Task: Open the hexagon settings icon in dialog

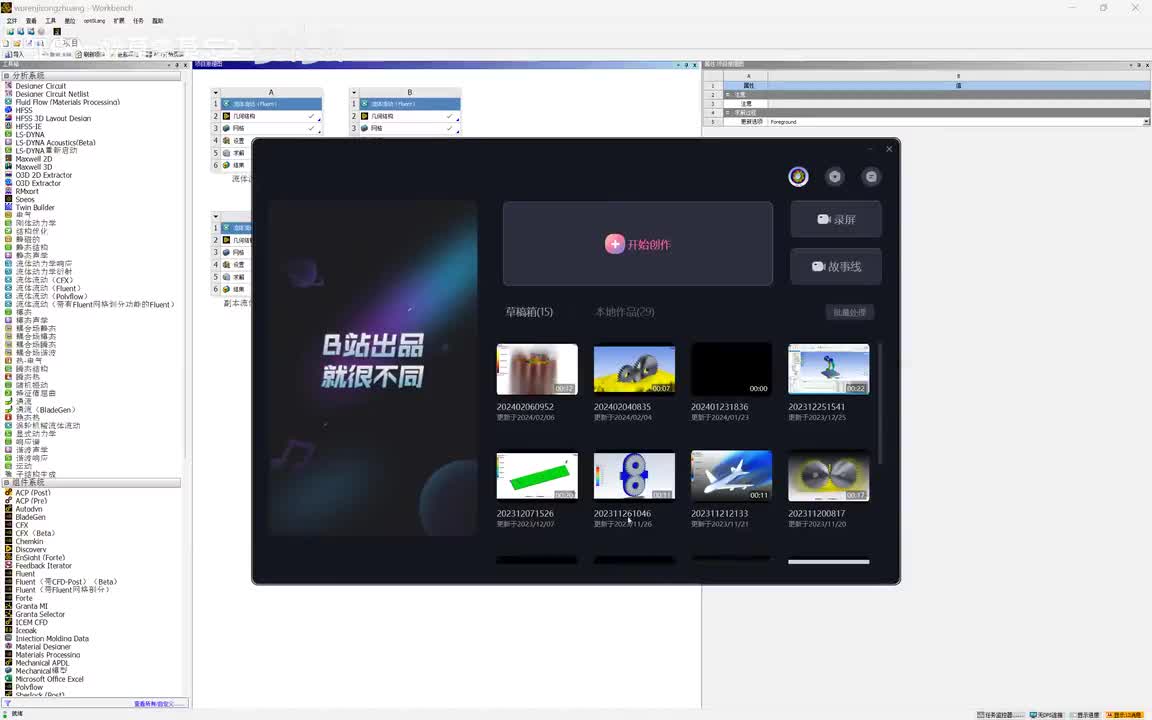Action: (x=835, y=176)
